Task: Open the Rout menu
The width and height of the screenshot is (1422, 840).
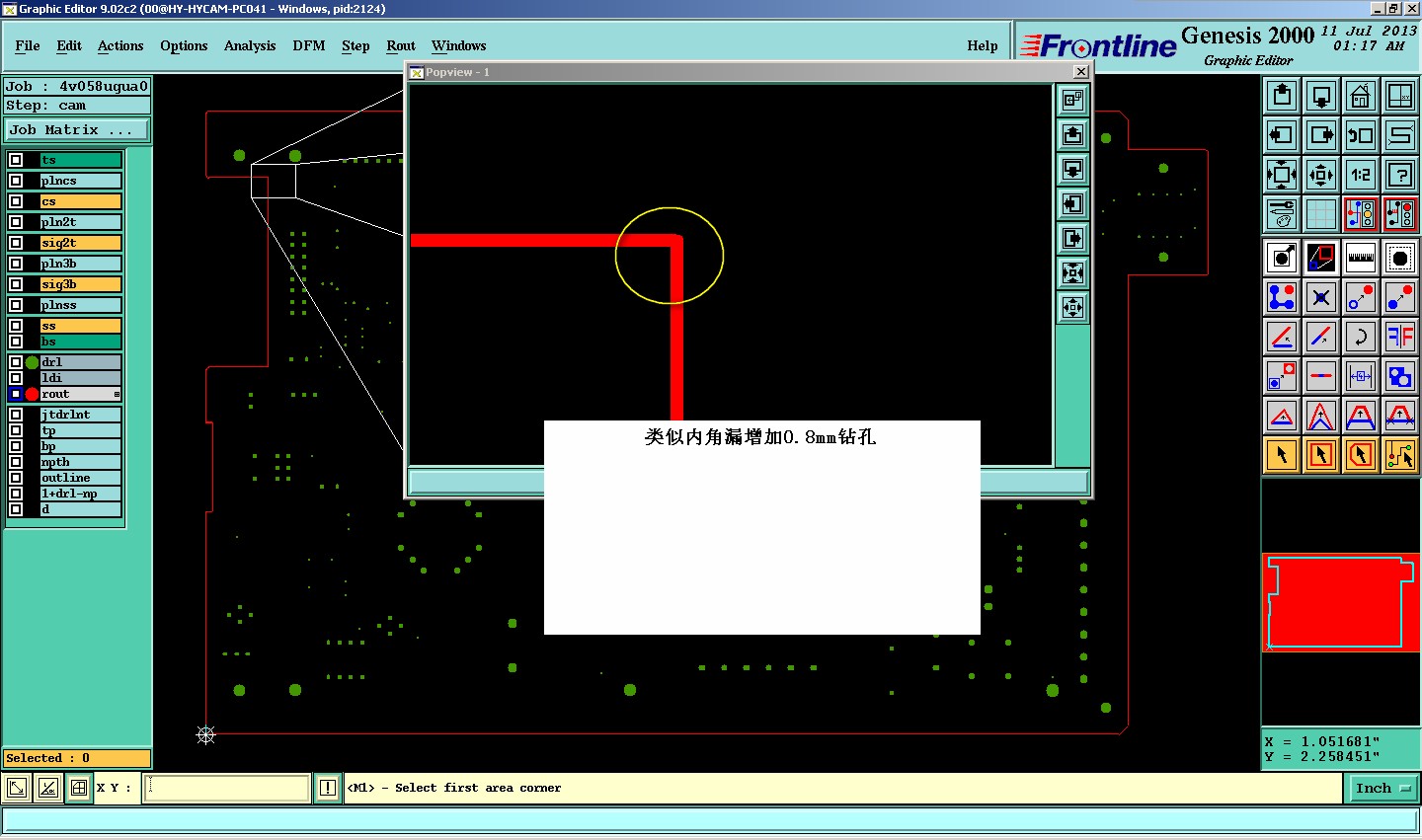Action: [x=401, y=45]
